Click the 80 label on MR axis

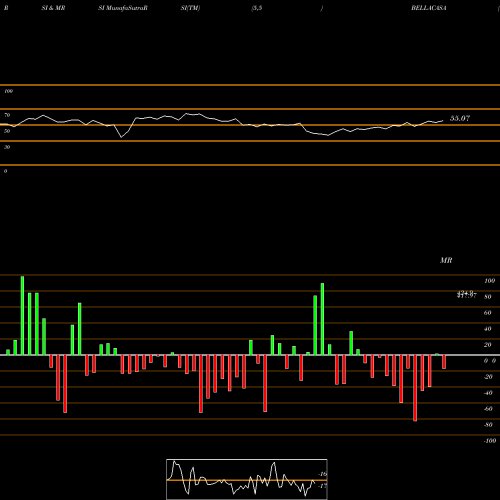[488, 297]
